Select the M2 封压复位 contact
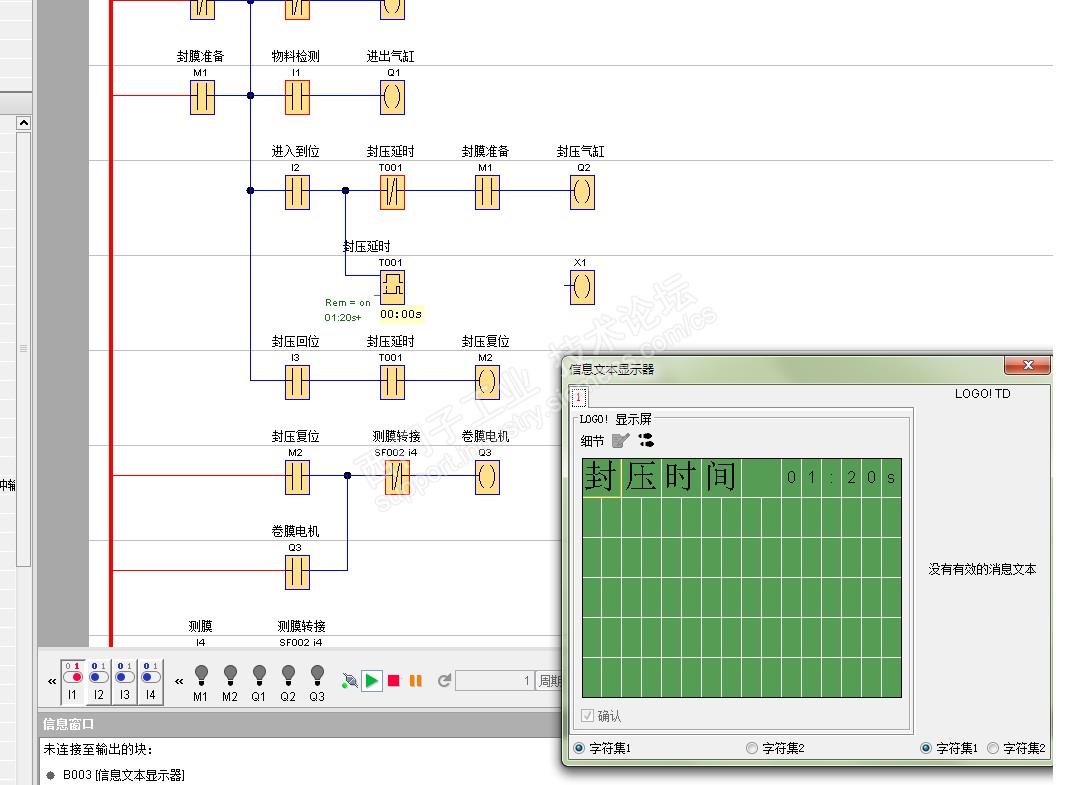The height and width of the screenshot is (785, 1070). point(297,476)
